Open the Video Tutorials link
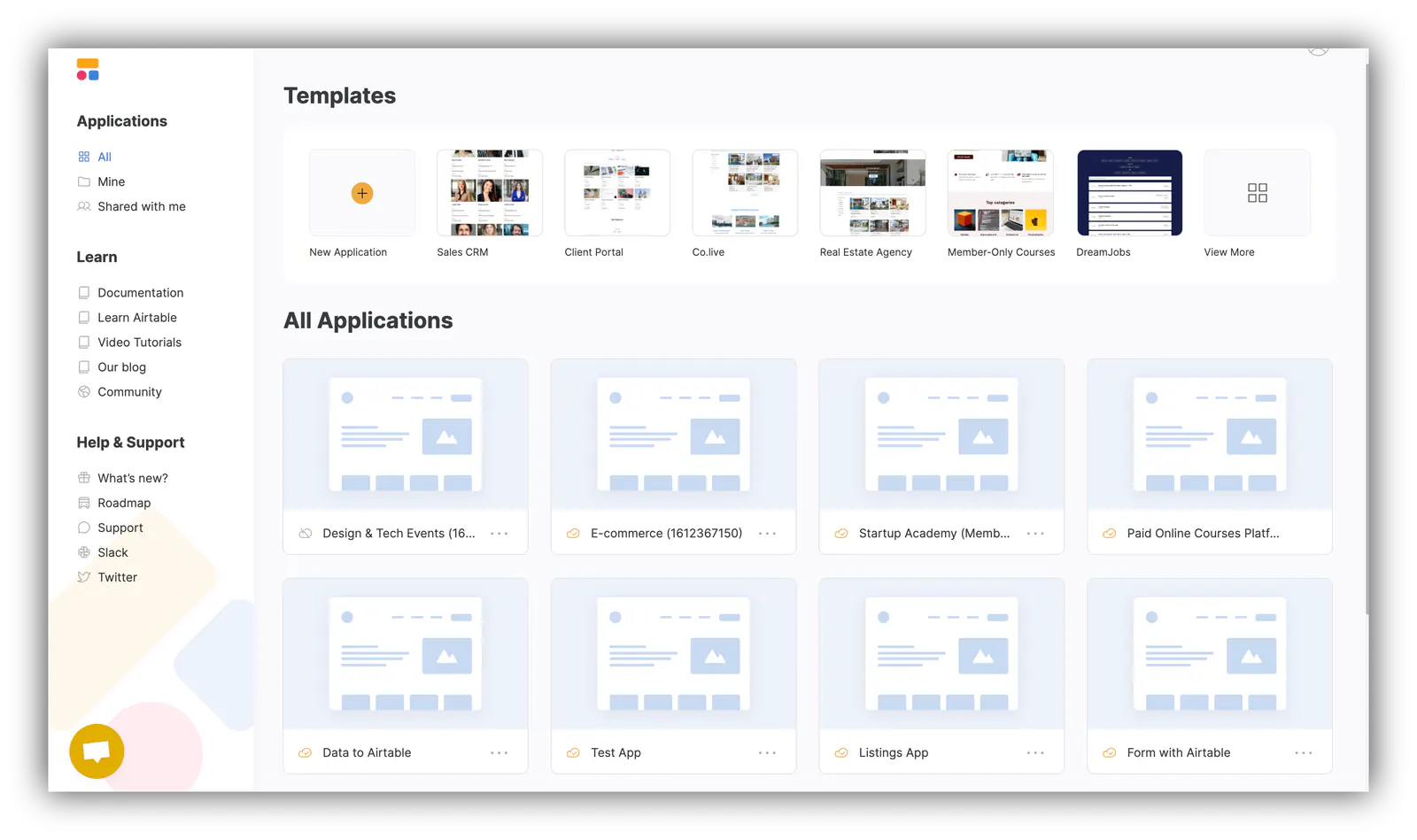 point(139,343)
